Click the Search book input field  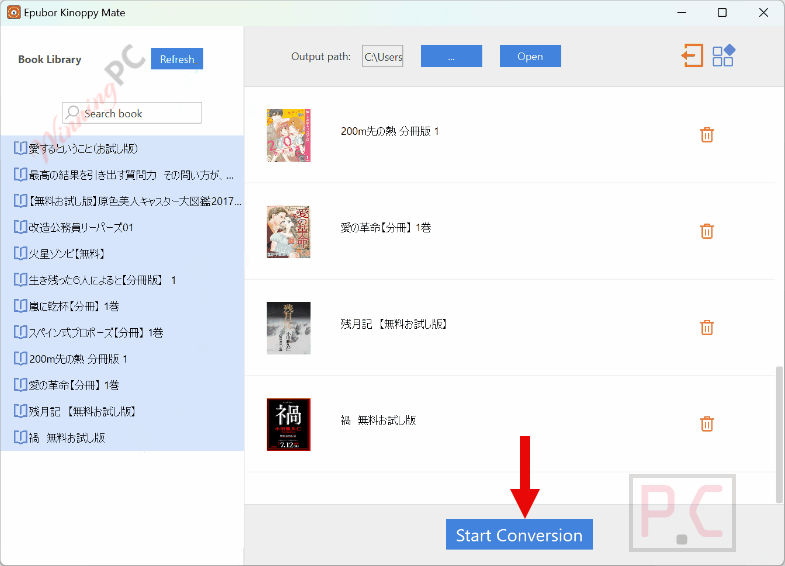click(x=132, y=113)
